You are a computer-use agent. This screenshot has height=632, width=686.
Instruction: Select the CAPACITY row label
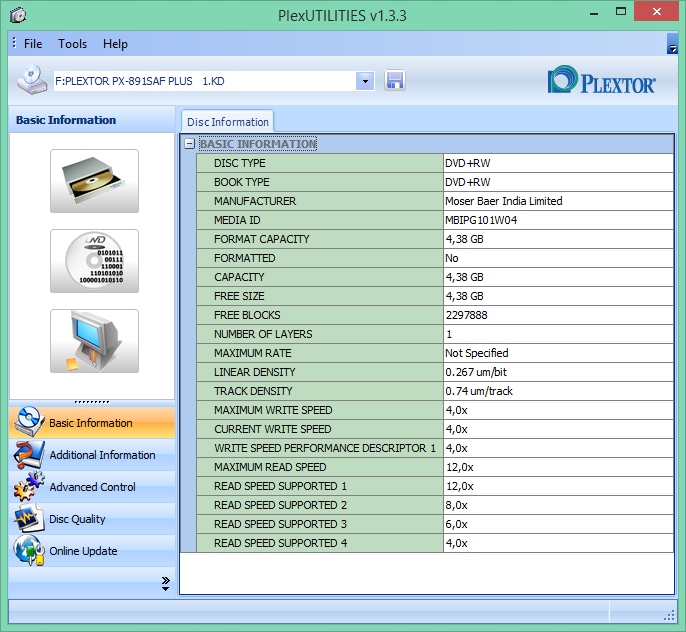(x=239, y=277)
